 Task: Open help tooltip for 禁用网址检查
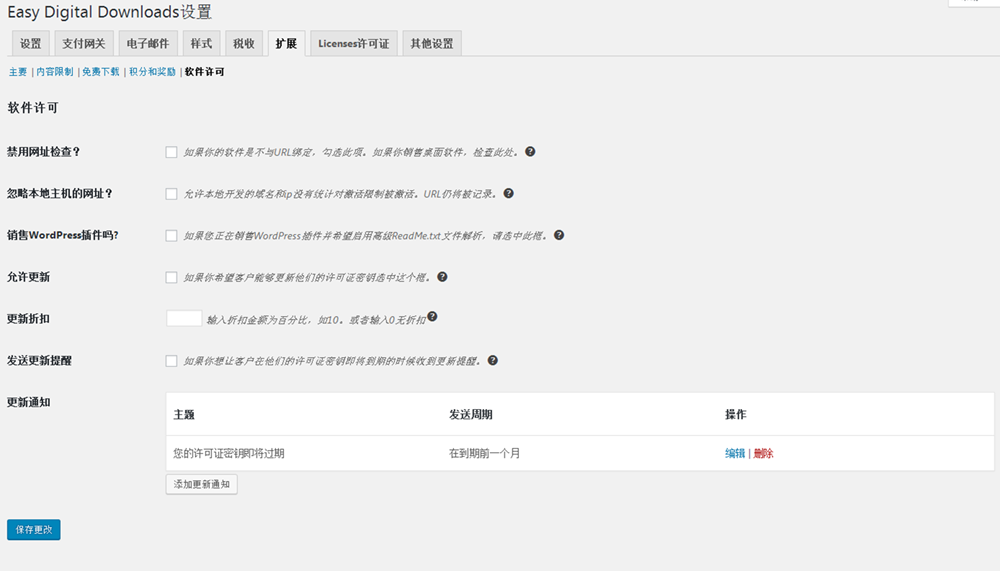coord(530,152)
